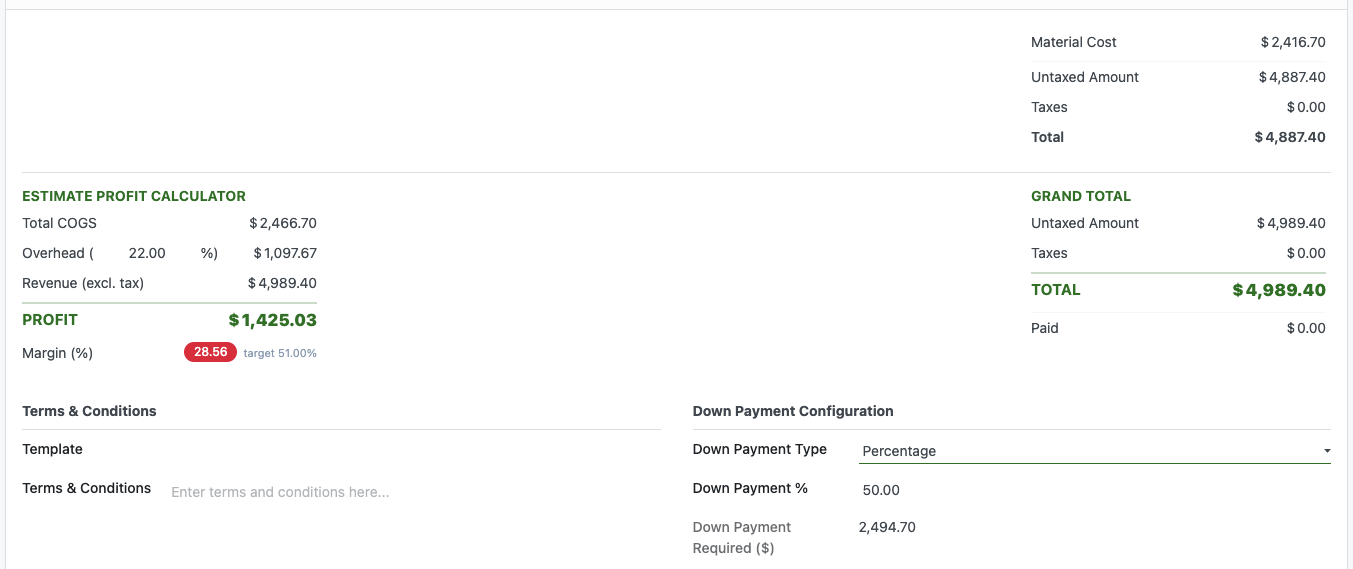Click the Down Payment Configuration heading
This screenshot has height=569, width=1353.
[x=793, y=411]
